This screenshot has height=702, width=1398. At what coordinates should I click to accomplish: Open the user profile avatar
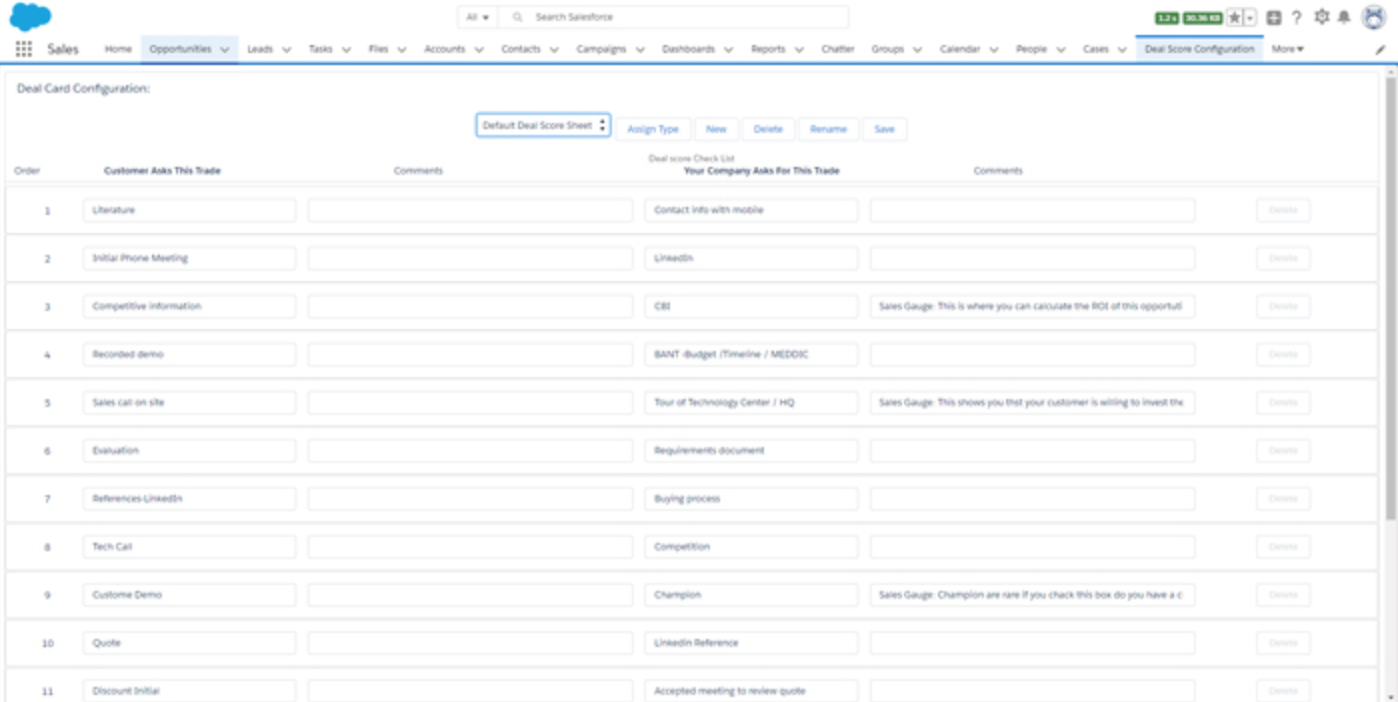coord(1373,17)
